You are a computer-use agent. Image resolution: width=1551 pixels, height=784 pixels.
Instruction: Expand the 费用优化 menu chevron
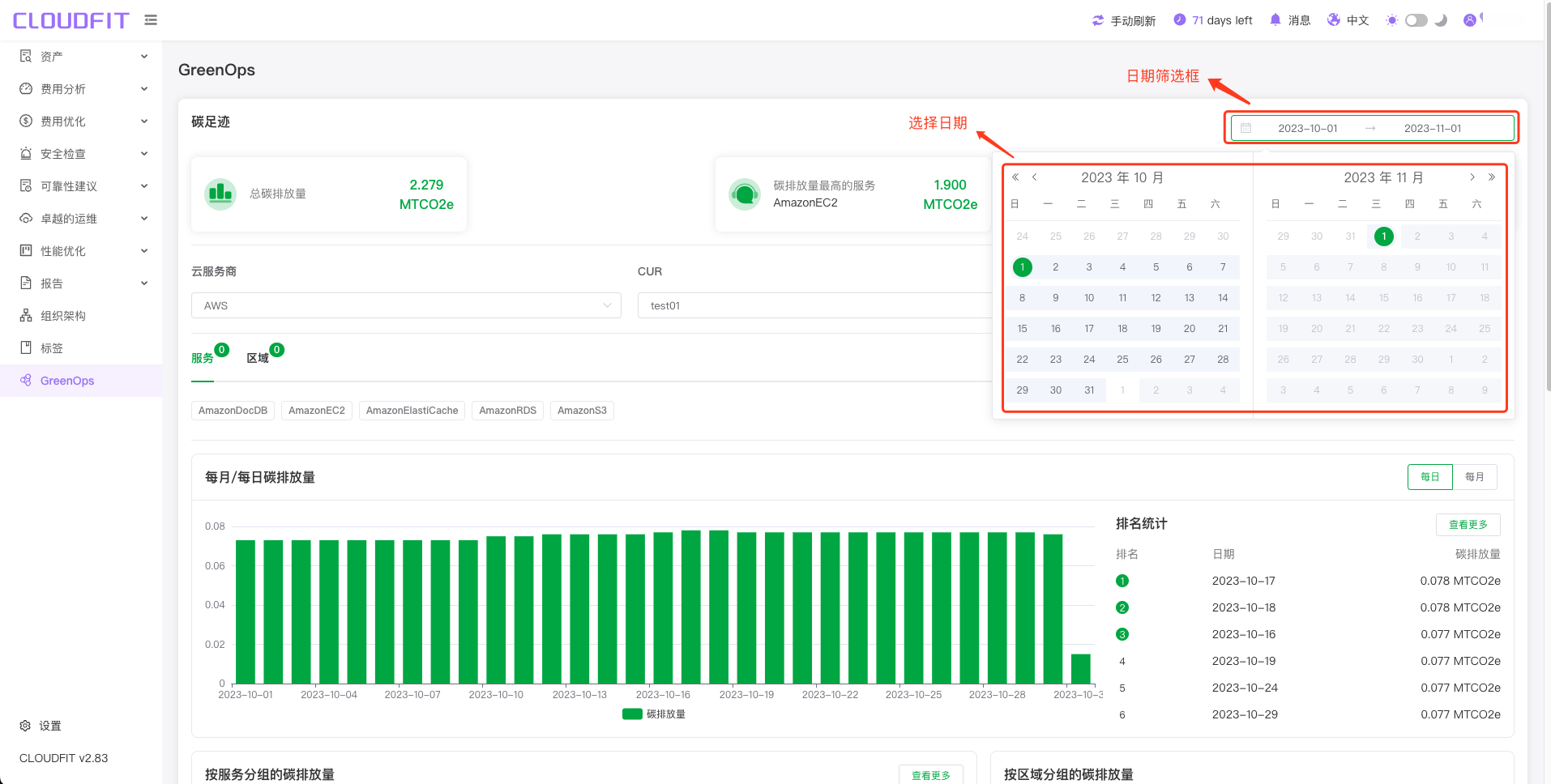pos(144,121)
